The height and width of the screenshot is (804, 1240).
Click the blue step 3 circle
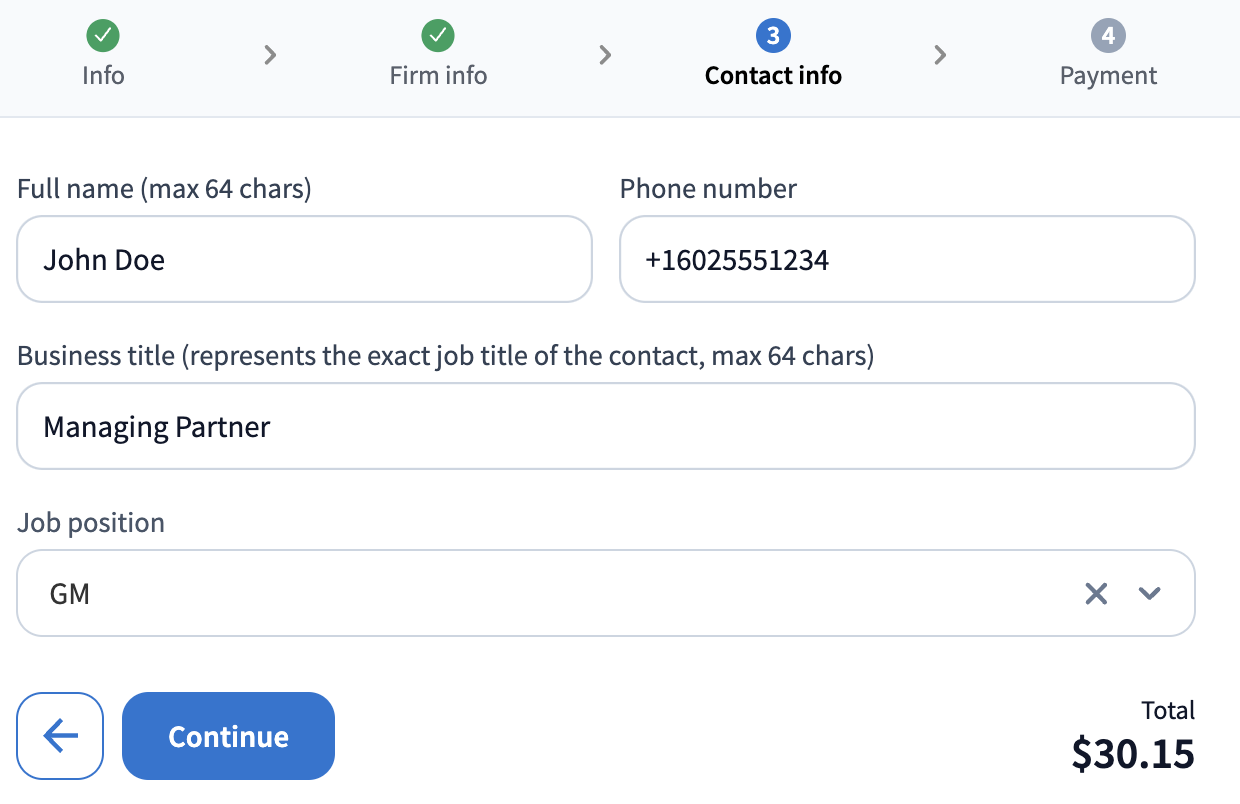(773, 37)
